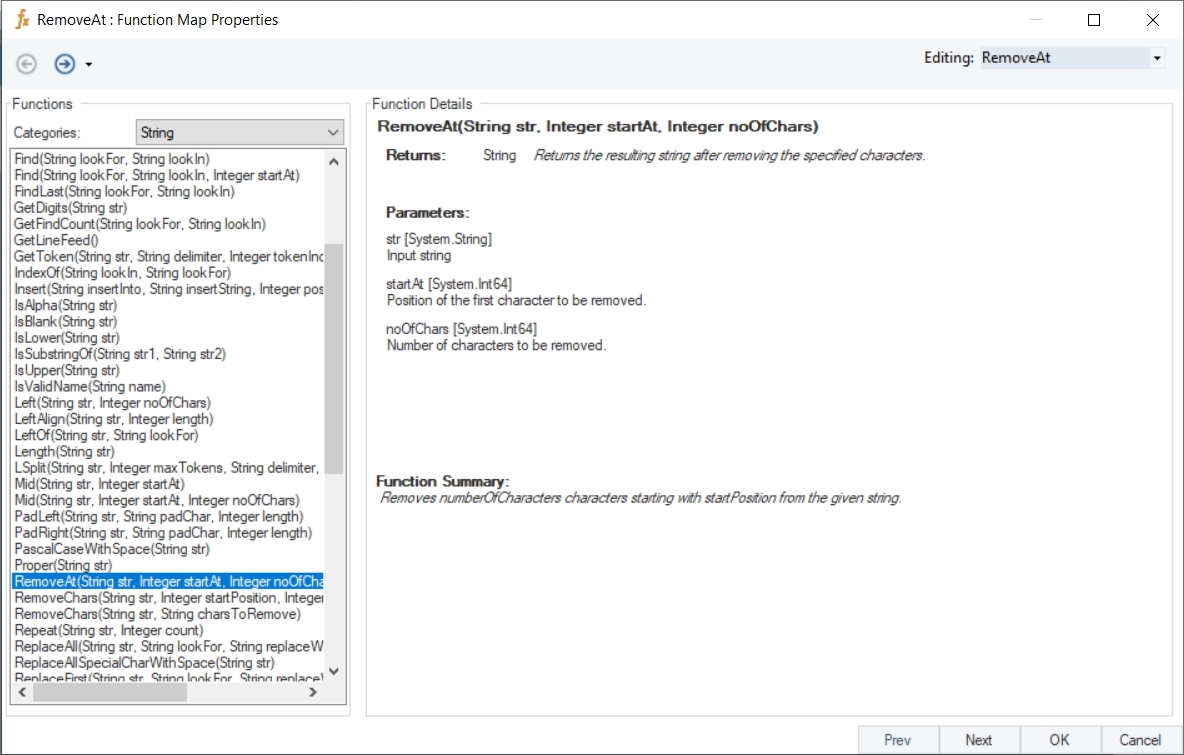Image resolution: width=1184 pixels, height=755 pixels.
Task: Click scroll down arrow of function list
Action: pyautogui.click(x=334, y=671)
